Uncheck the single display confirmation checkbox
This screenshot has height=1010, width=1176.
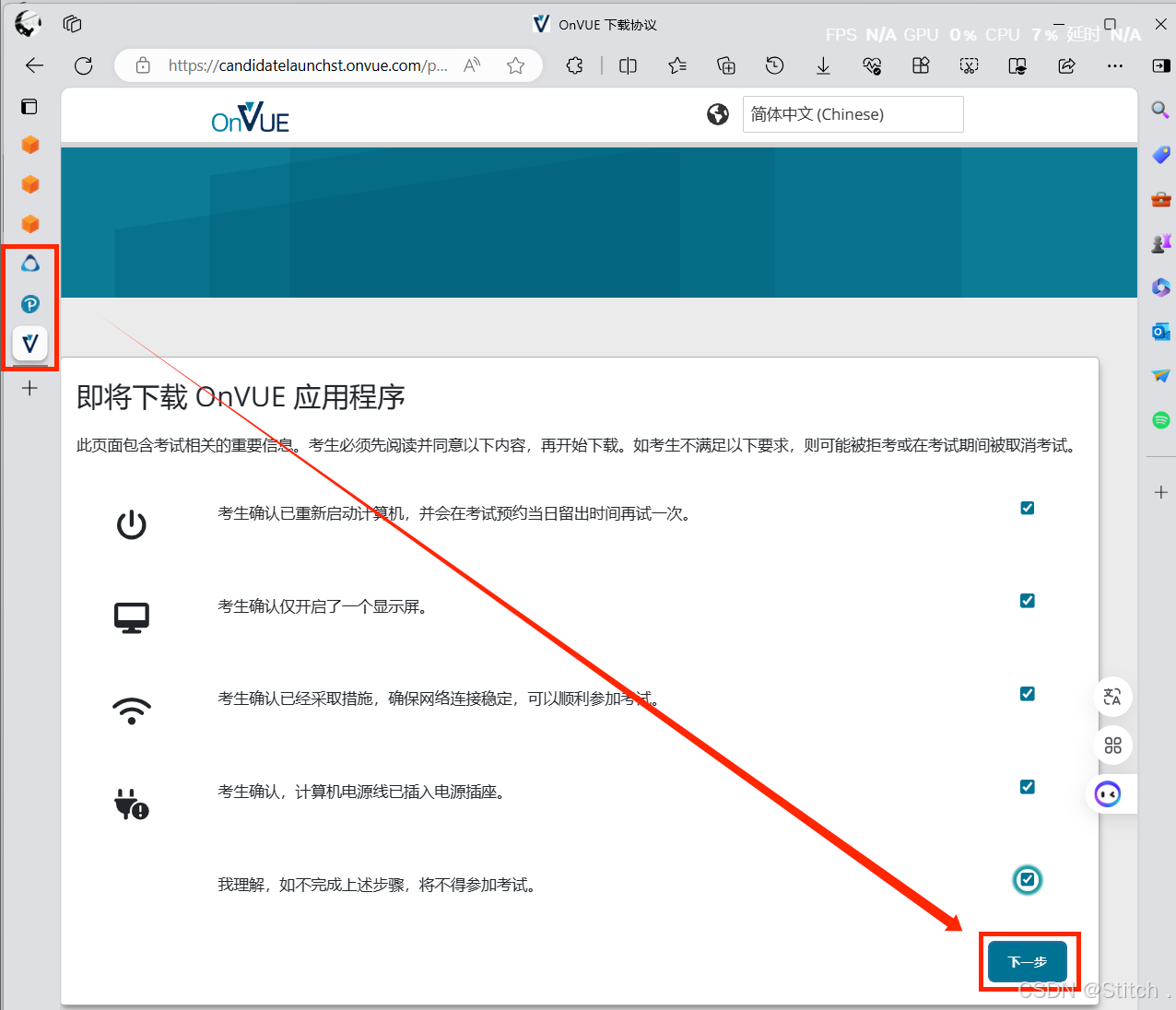[x=1028, y=601]
